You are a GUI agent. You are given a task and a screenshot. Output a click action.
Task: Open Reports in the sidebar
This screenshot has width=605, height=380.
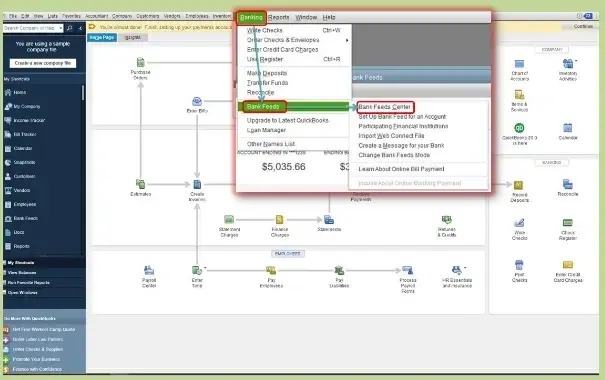(x=21, y=246)
